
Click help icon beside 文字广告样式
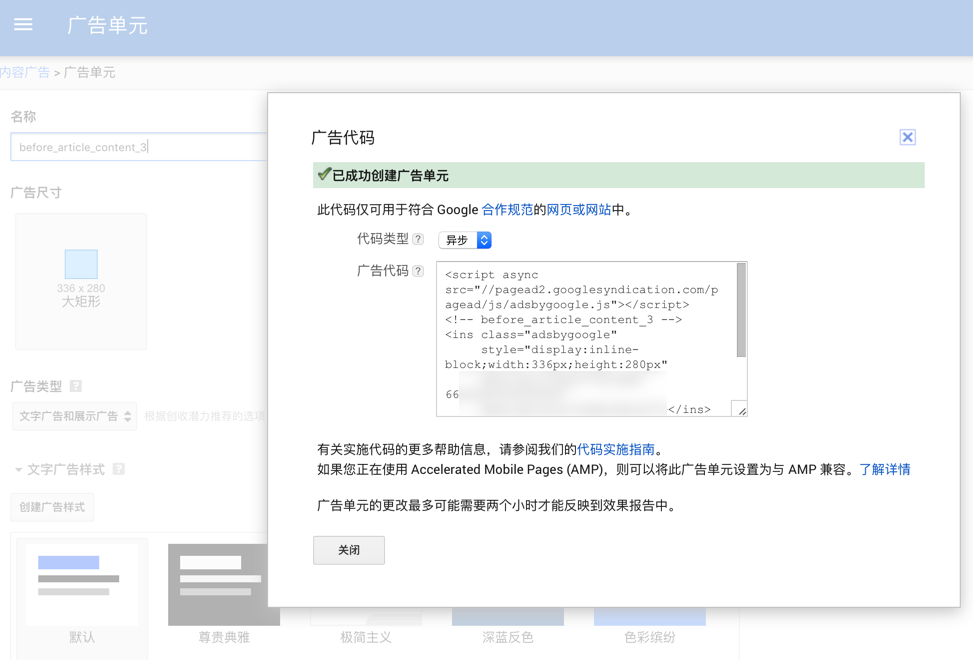pos(119,469)
